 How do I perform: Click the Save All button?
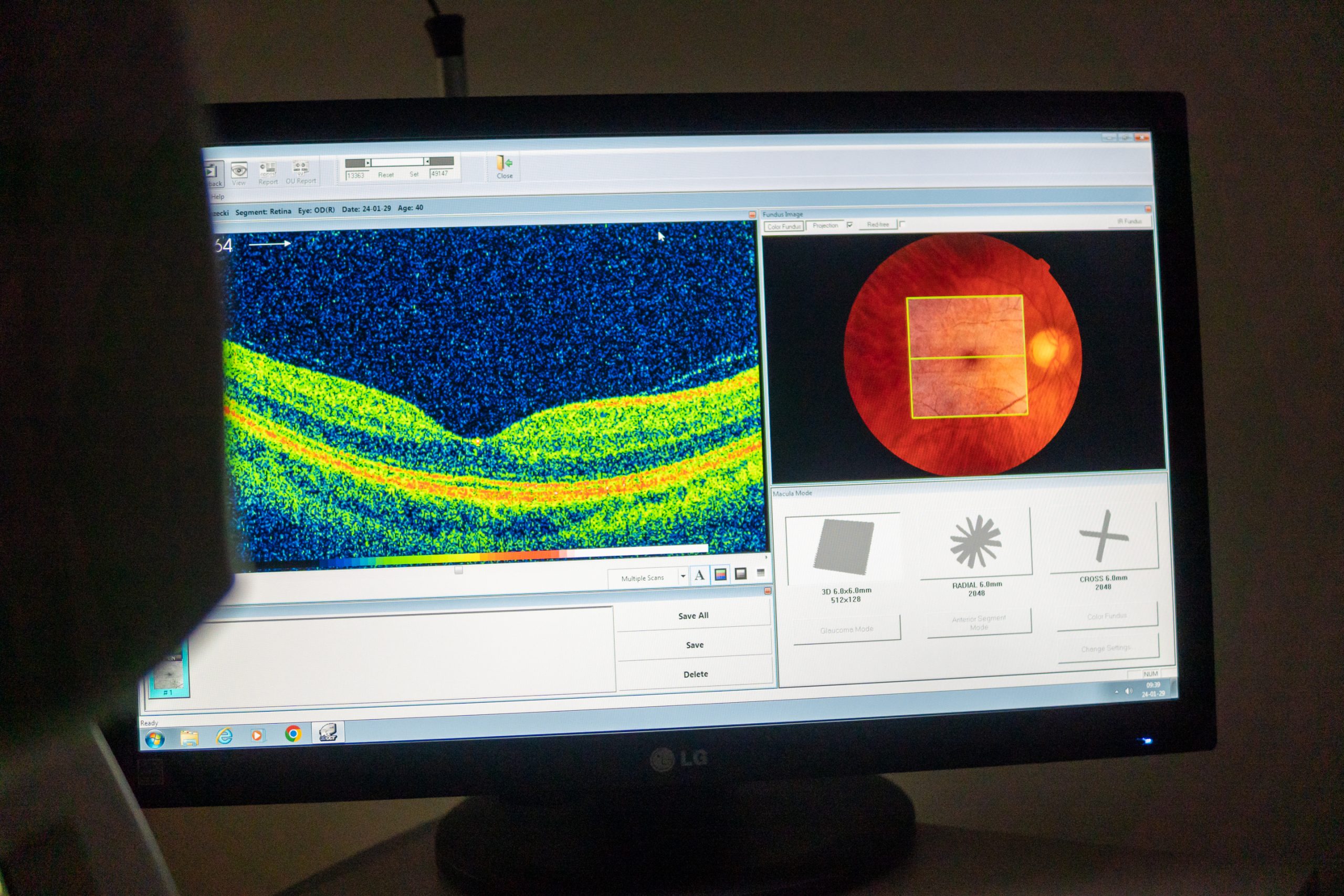tap(693, 616)
